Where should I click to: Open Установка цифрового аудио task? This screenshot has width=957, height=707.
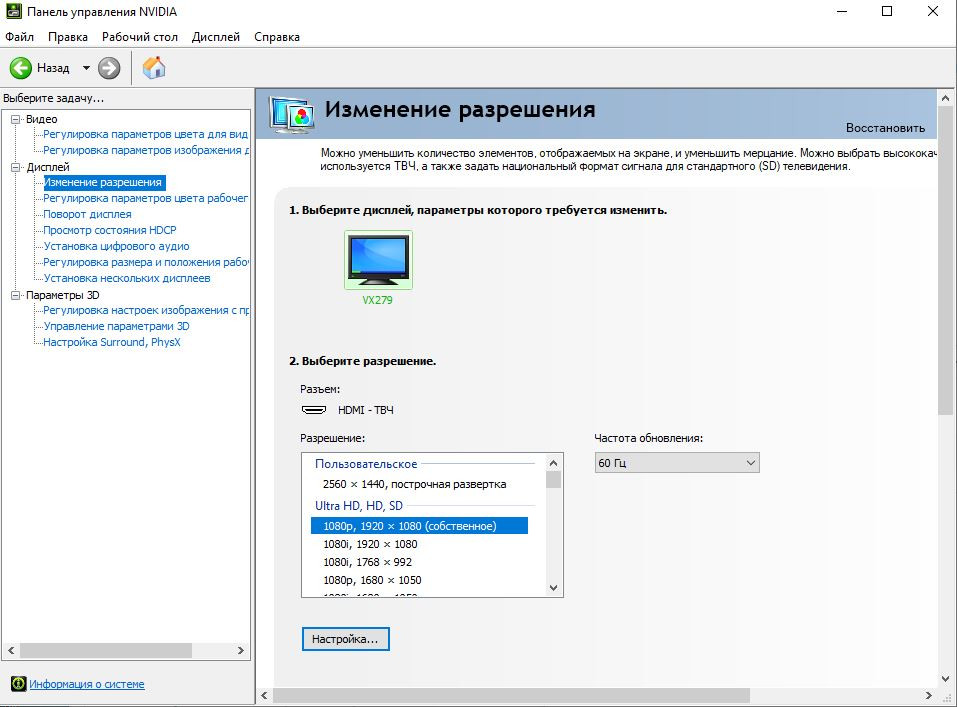[x=116, y=246]
